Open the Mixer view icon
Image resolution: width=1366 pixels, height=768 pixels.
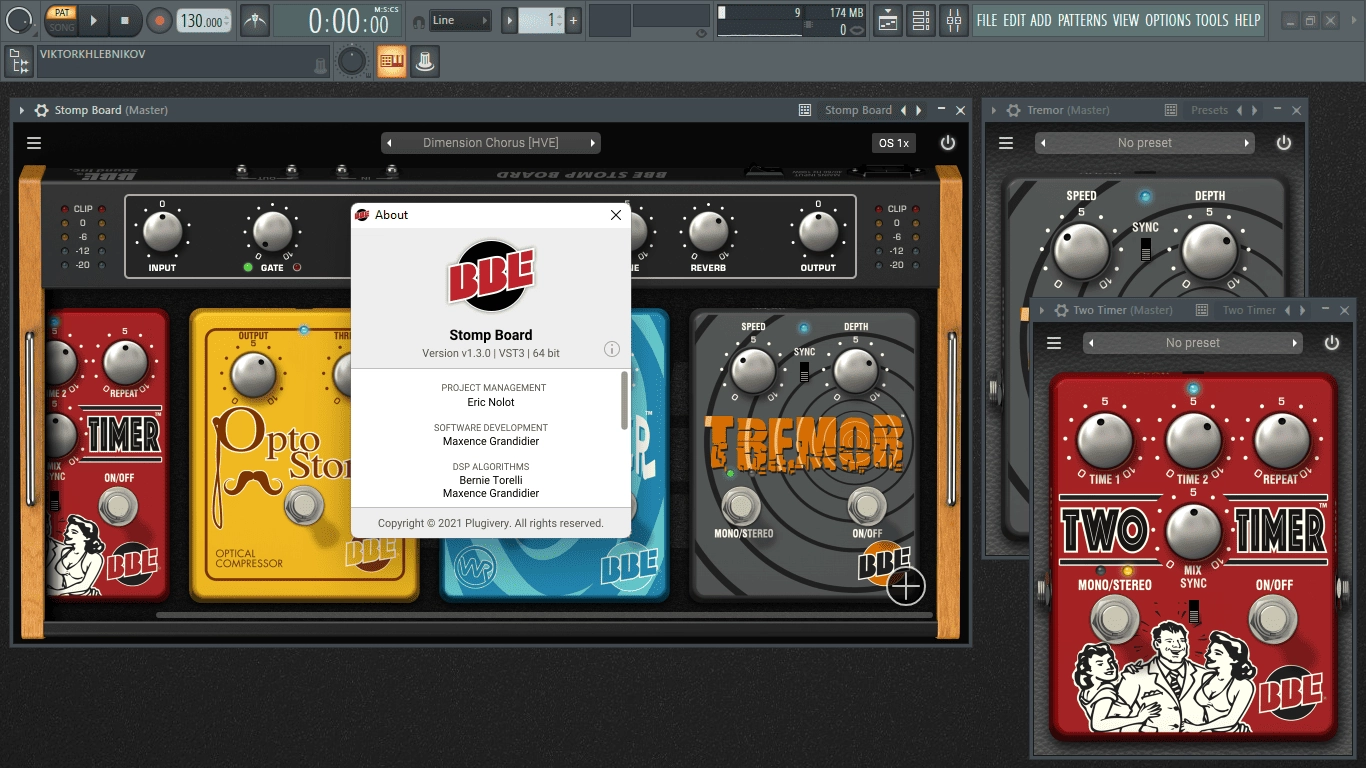click(x=953, y=20)
